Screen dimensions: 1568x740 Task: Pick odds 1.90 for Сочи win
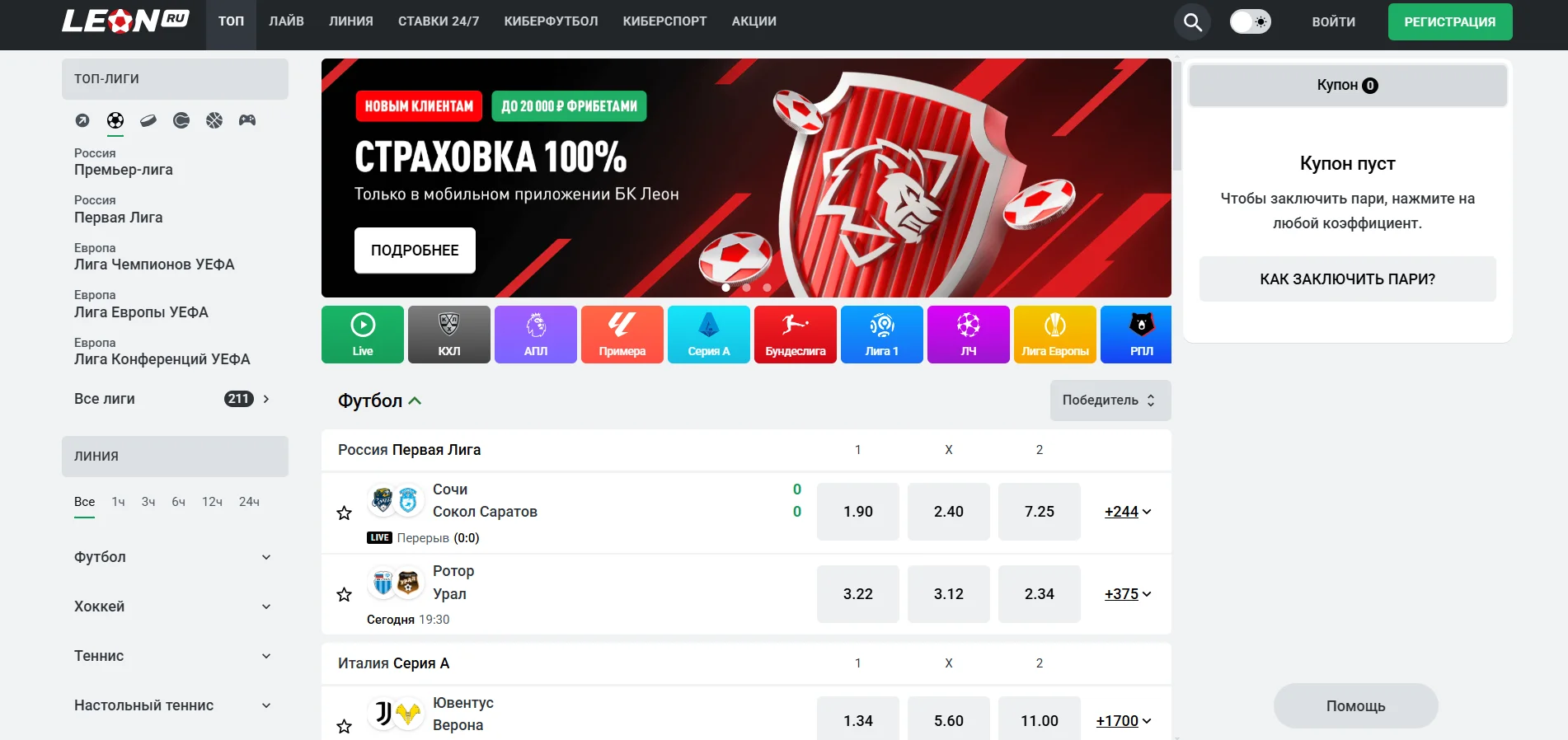[x=857, y=512]
